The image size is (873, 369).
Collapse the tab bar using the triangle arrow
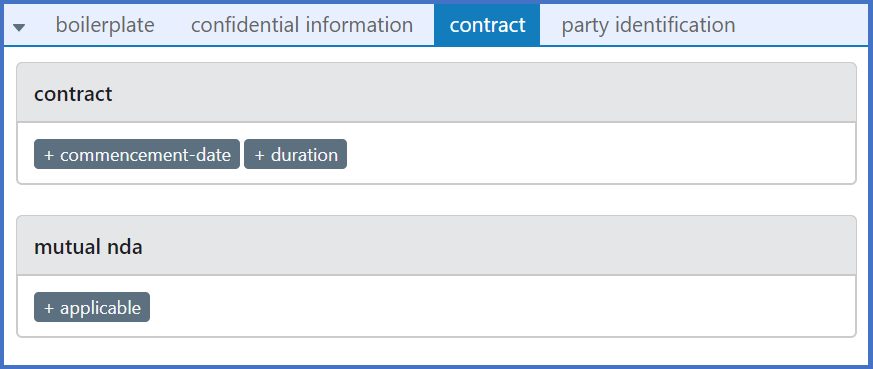click(19, 27)
